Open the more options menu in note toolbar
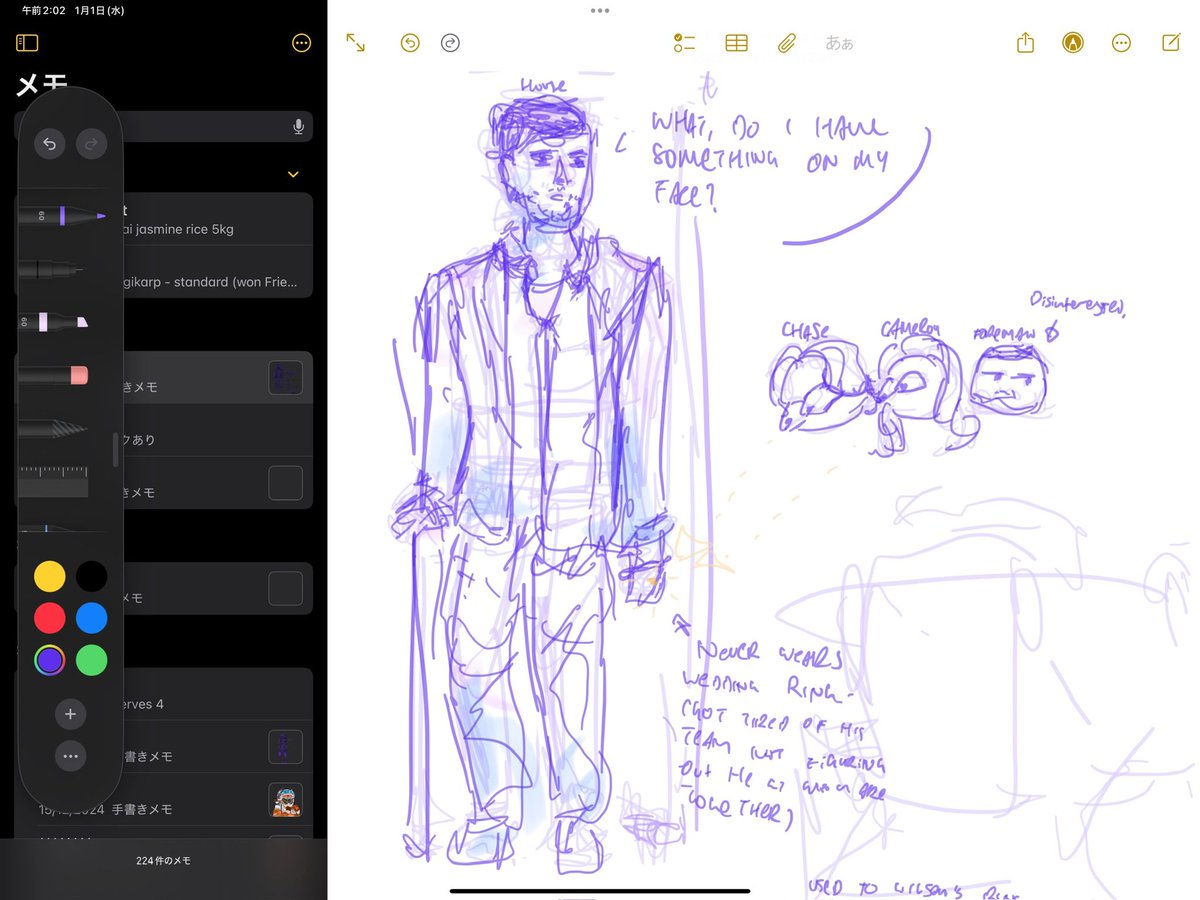 point(1121,43)
